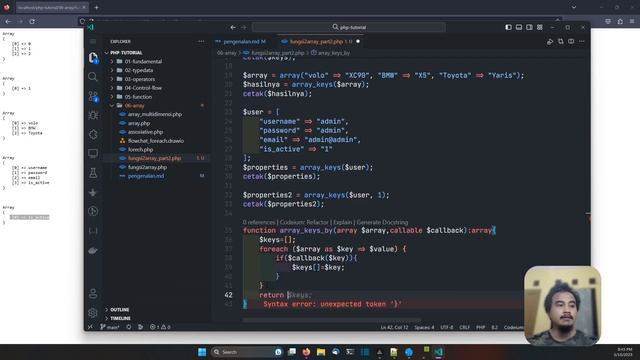Click the run file icon in editor toolbar

[x=550, y=41]
